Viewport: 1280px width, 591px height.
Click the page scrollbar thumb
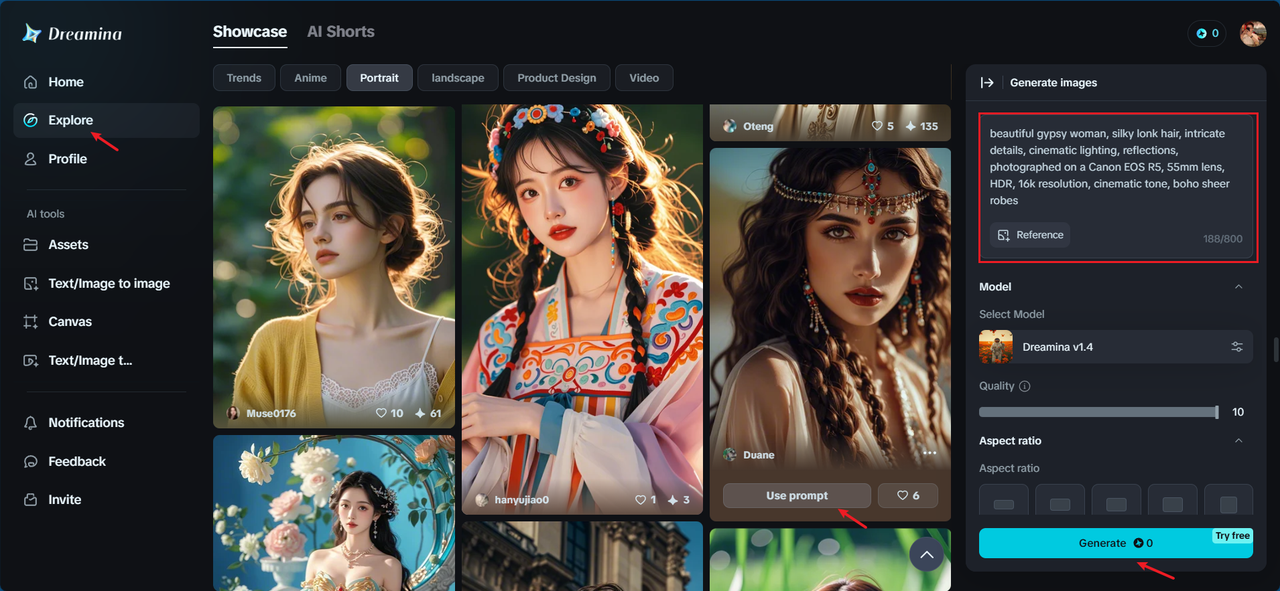click(1275, 350)
